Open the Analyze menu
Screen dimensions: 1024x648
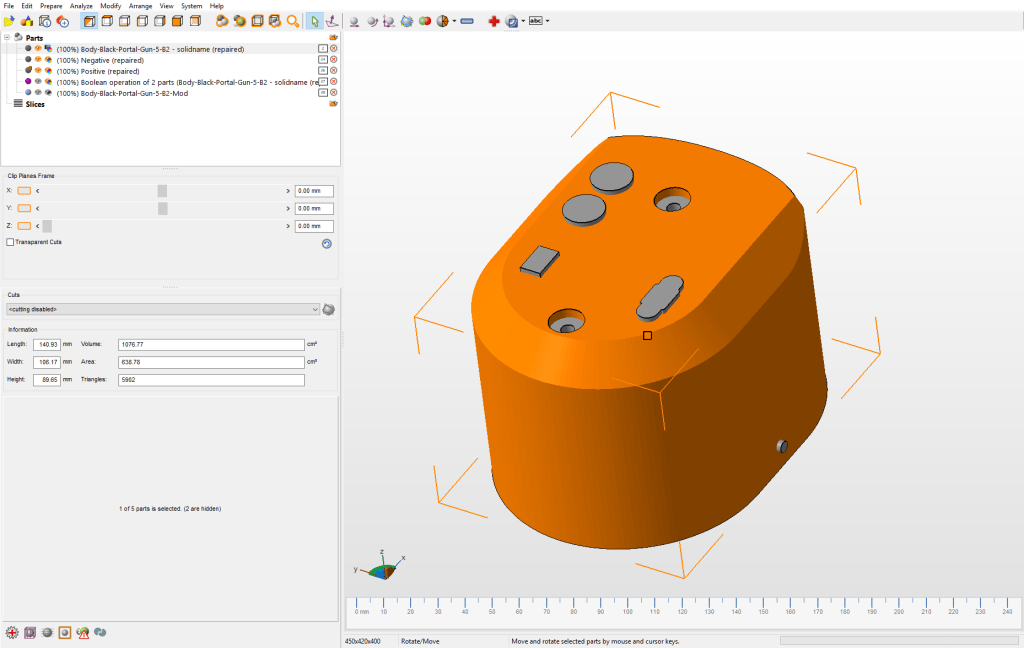81,6
